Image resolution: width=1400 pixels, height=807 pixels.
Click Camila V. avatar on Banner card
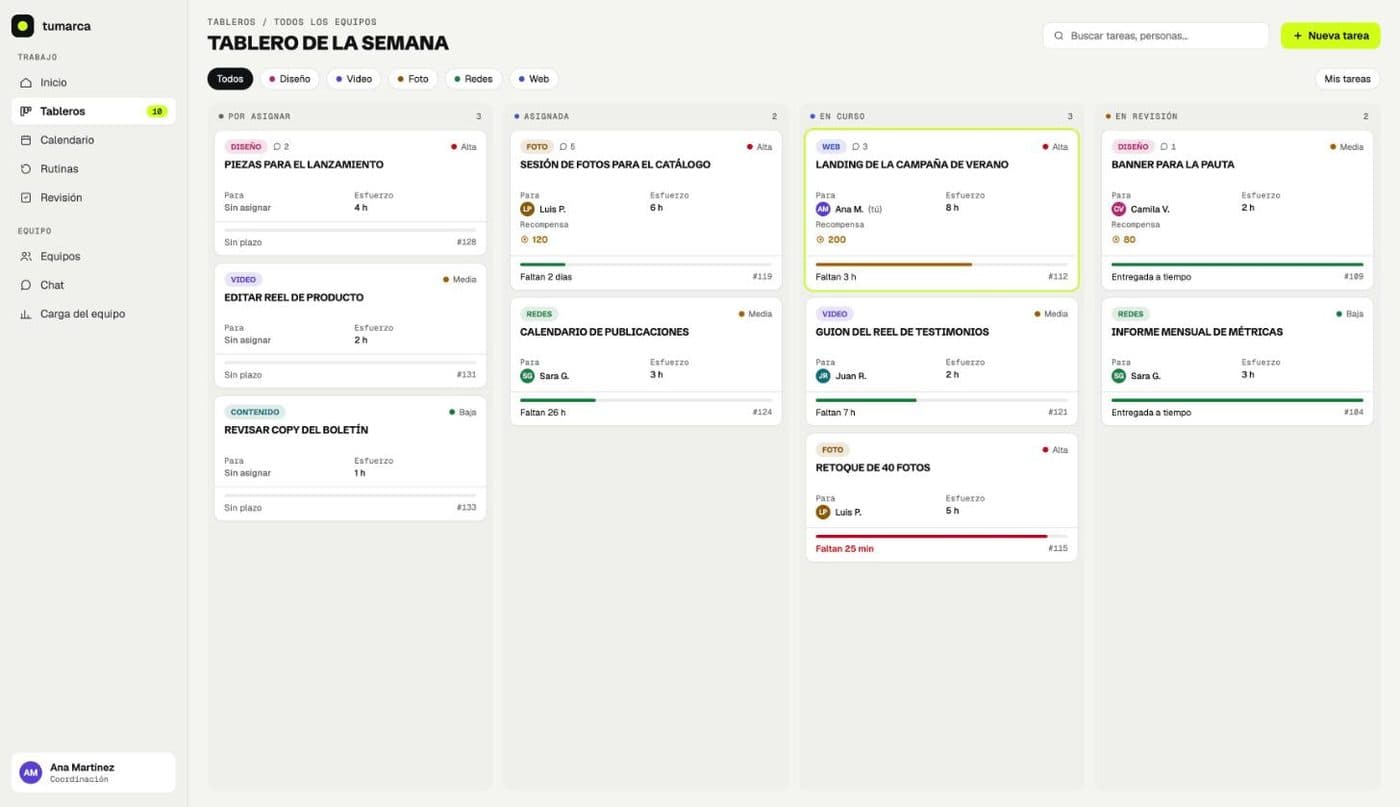click(x=1119, y=209)
